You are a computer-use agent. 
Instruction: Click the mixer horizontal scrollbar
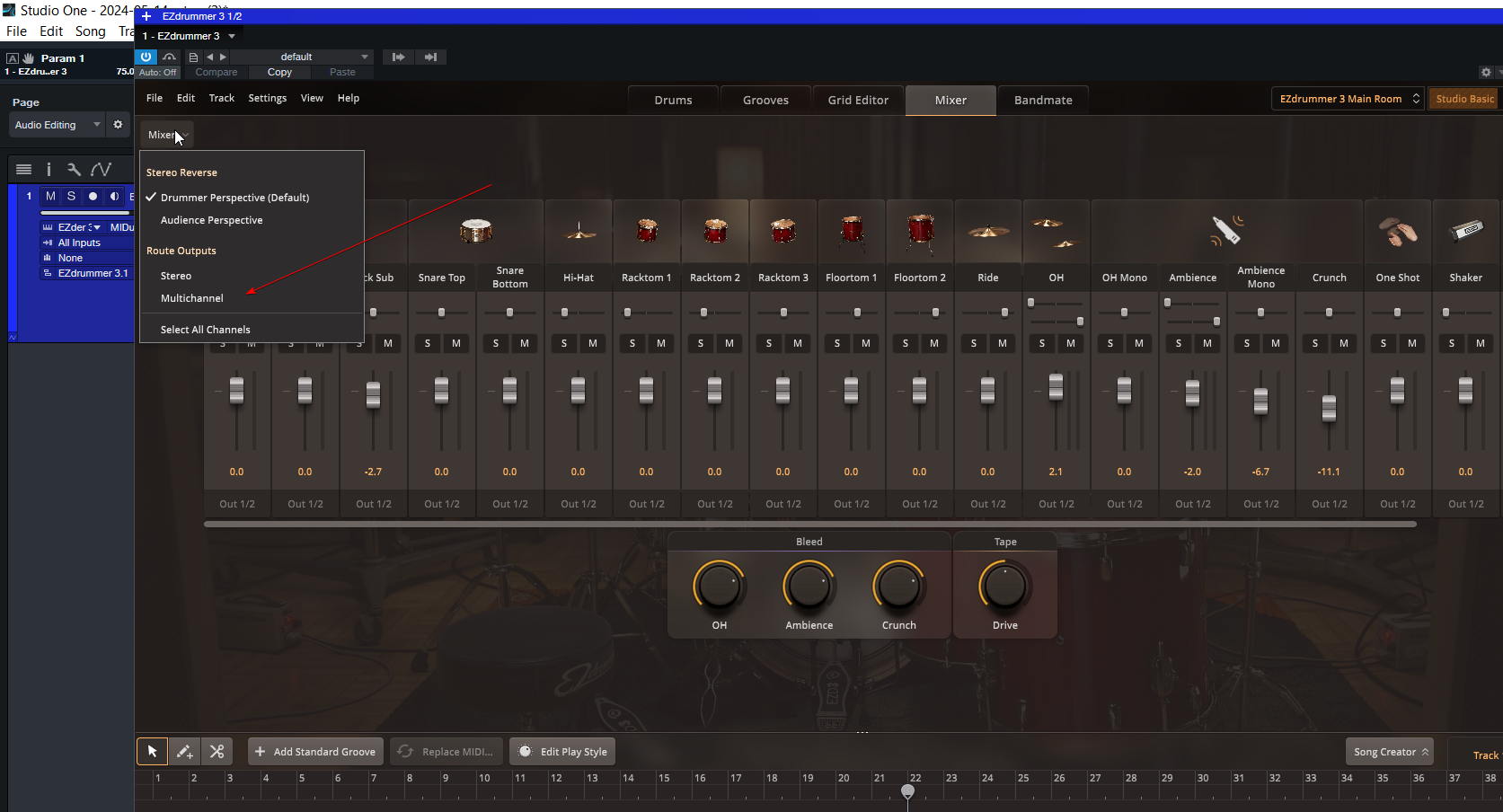point(810,524)
